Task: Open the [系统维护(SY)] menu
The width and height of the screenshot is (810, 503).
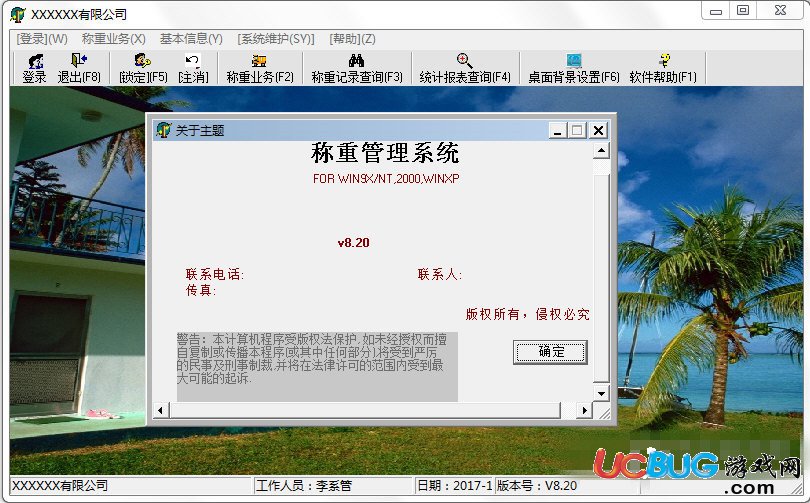Action: point(276,39)
